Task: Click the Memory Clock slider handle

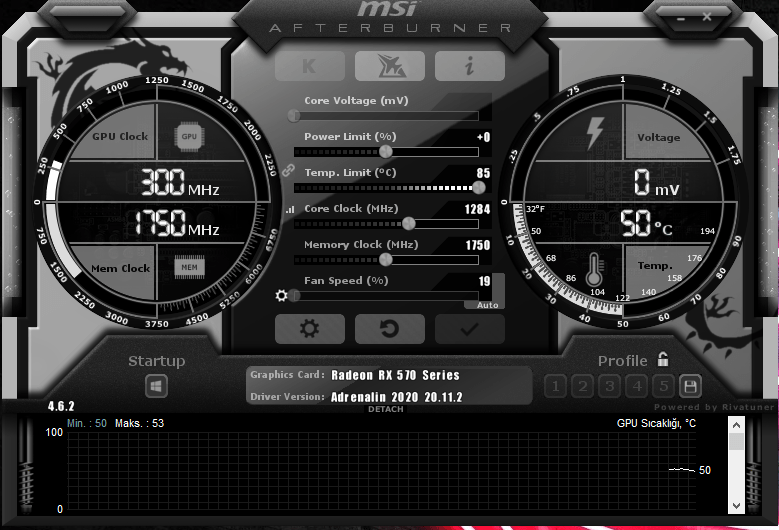Action: coord(386,259)
